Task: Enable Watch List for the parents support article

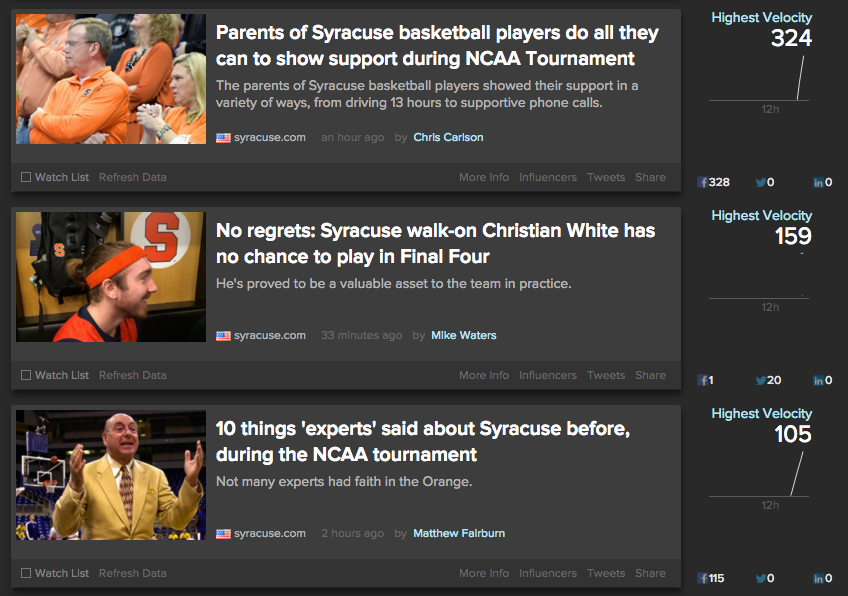Action: [25, 177]
